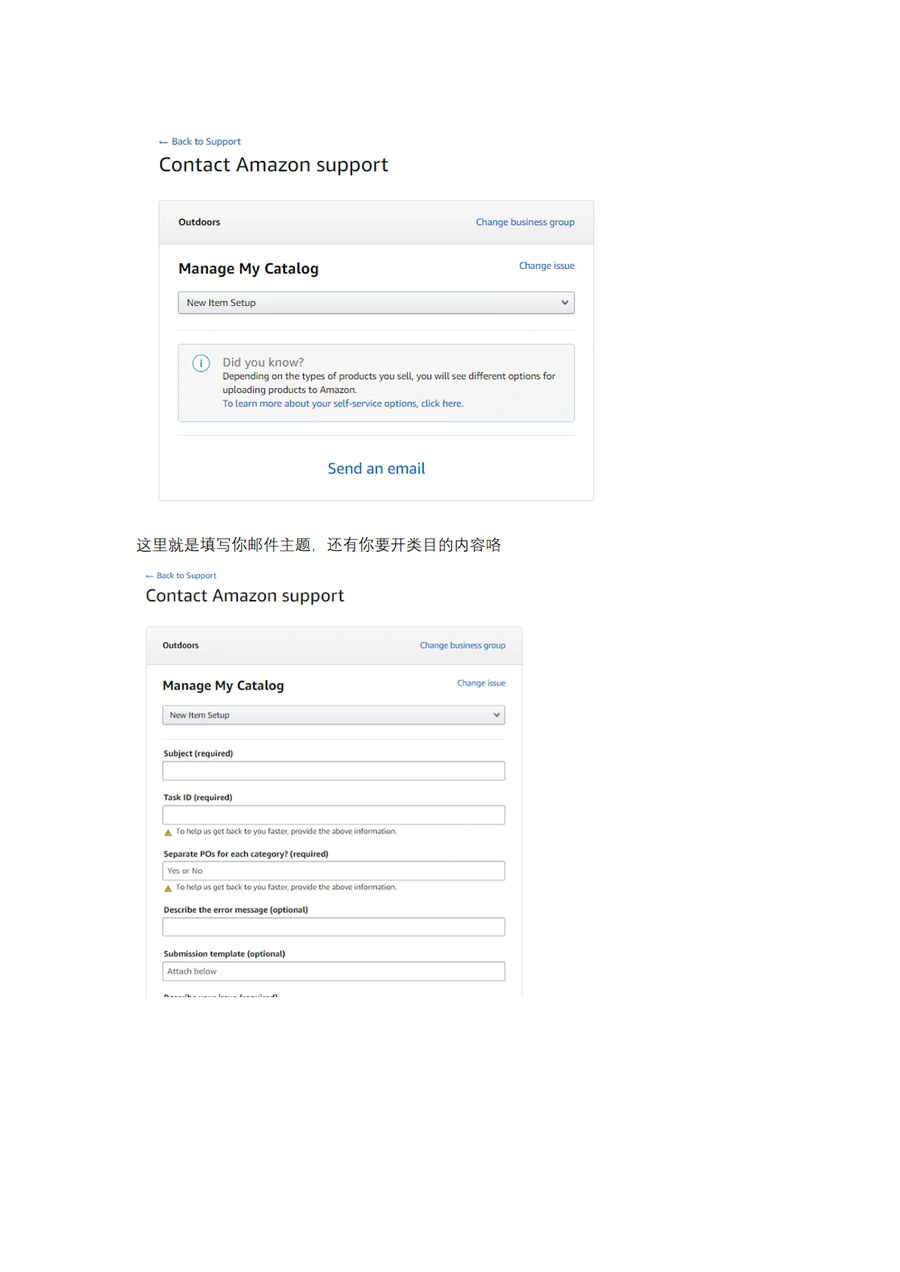
Task: Click warning icon under Separate POs field
Action: point(168,888)
